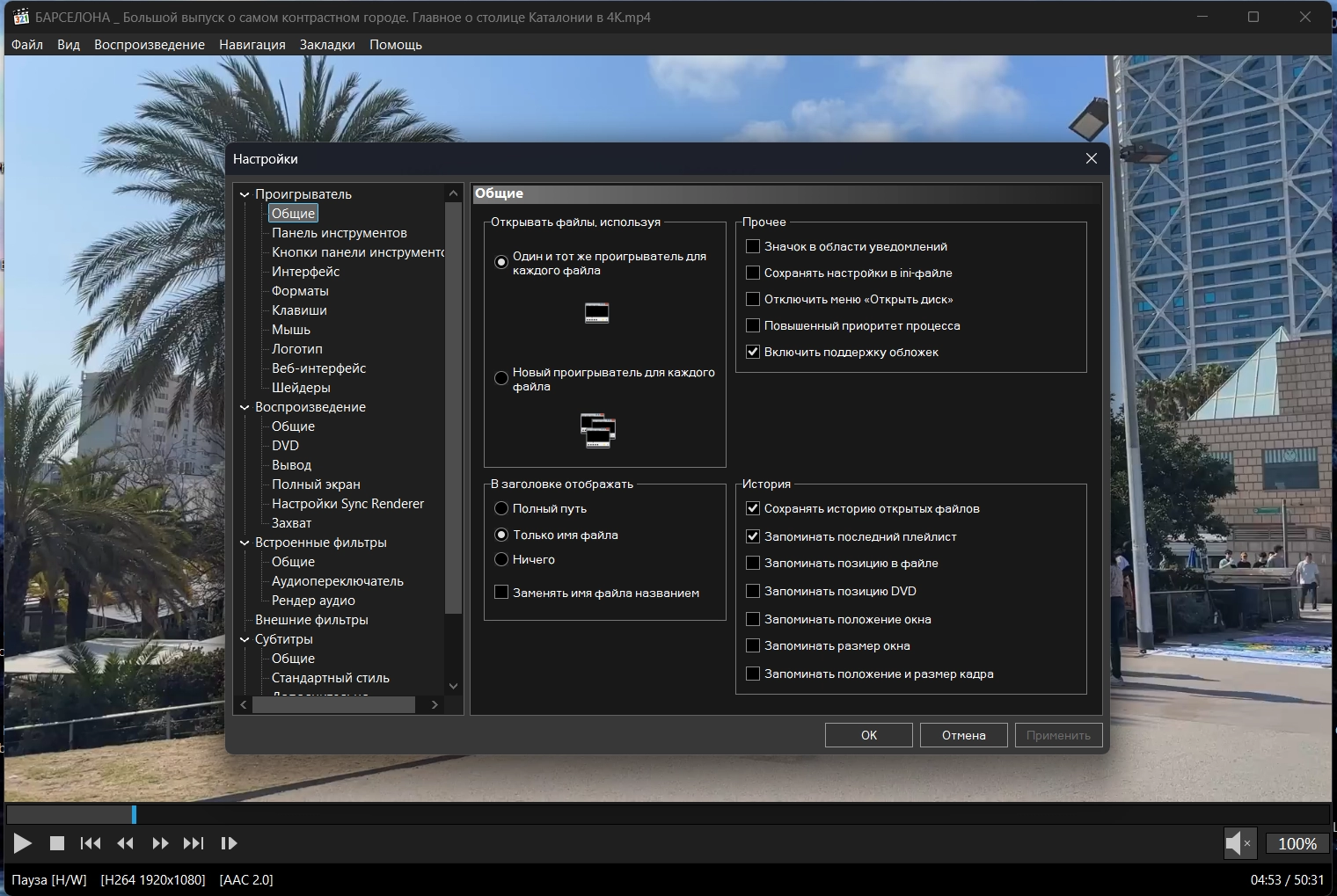Image resolution: width=1337 pixels, height=896 pixels.
Task: Uncheck 'Запоминать последний плейлист'
Action: click(753, 536)
